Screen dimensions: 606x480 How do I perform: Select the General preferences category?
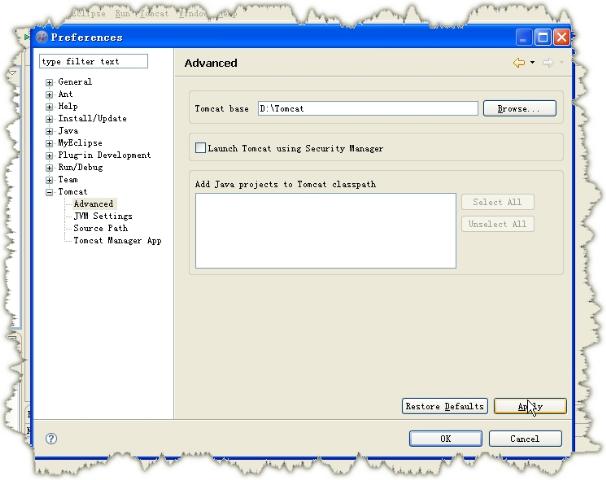(75, 82)
